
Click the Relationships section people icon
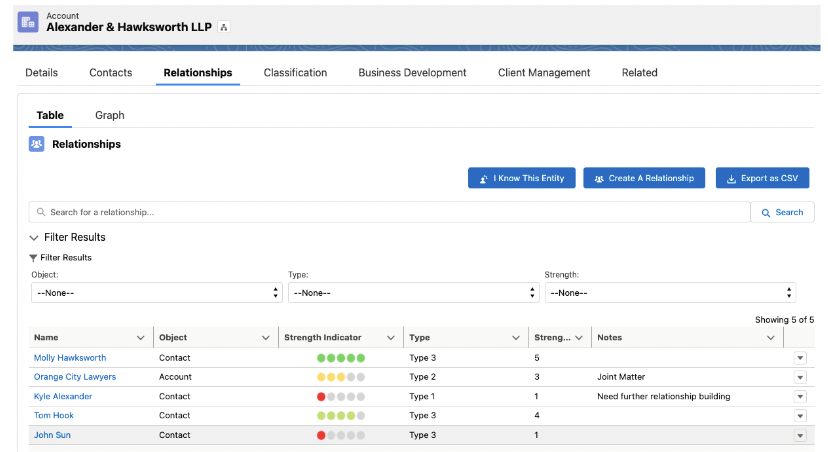pyautogui.click(x=36, y=144)
